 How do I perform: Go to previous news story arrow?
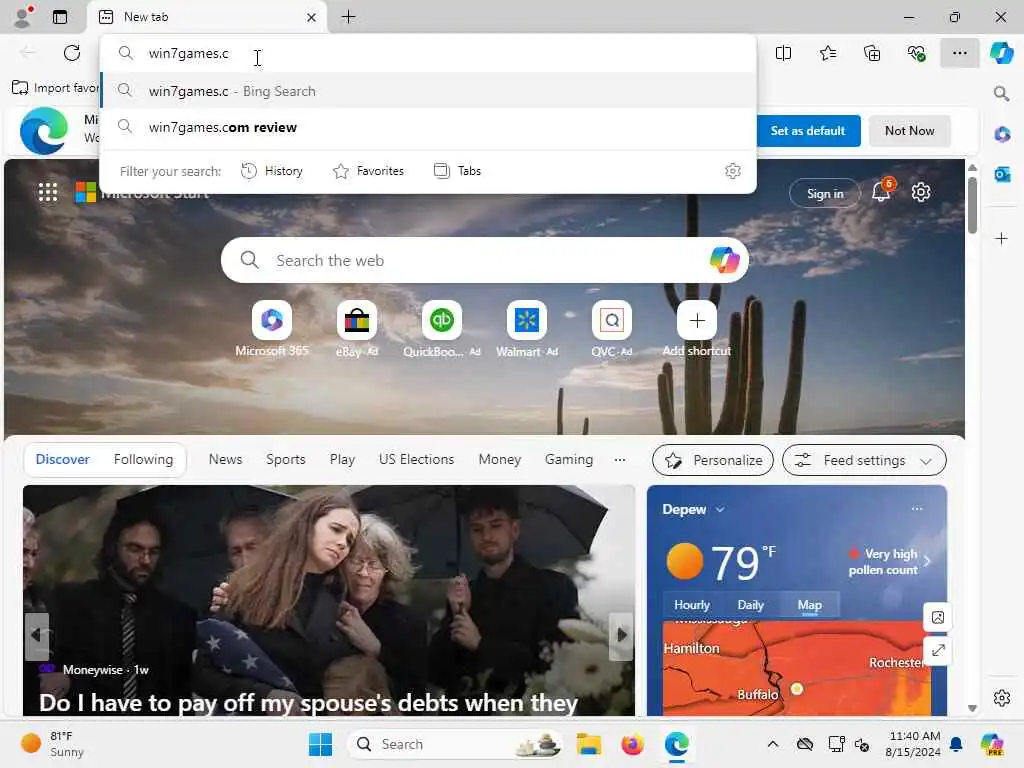[36, 635]
